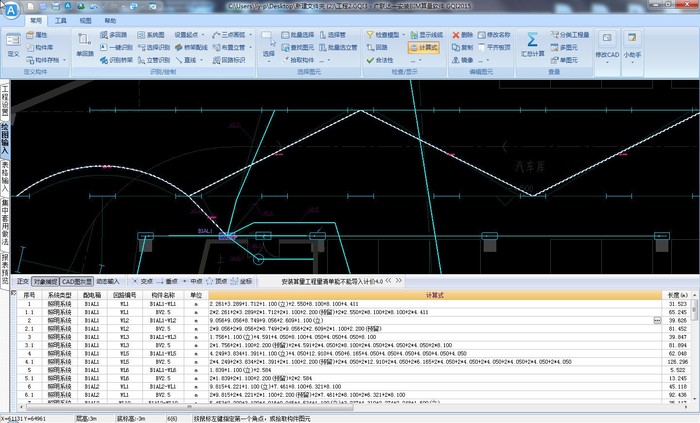Screen dimensions: 700x423
Task: Click the 汇总计算 sigma icon
Action: pyautogui.click(x=531, y=42)
